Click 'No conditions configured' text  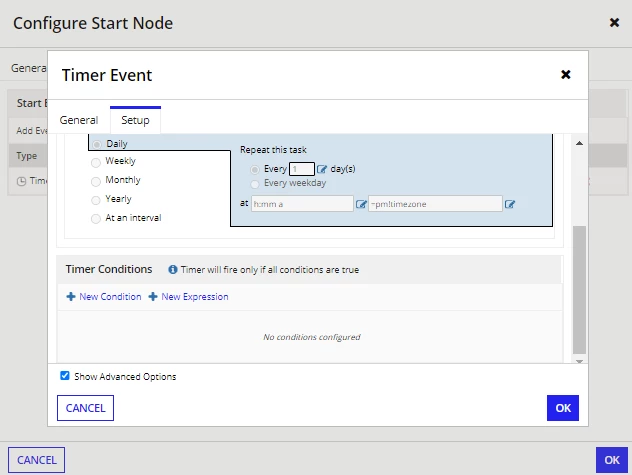point(312,337)
